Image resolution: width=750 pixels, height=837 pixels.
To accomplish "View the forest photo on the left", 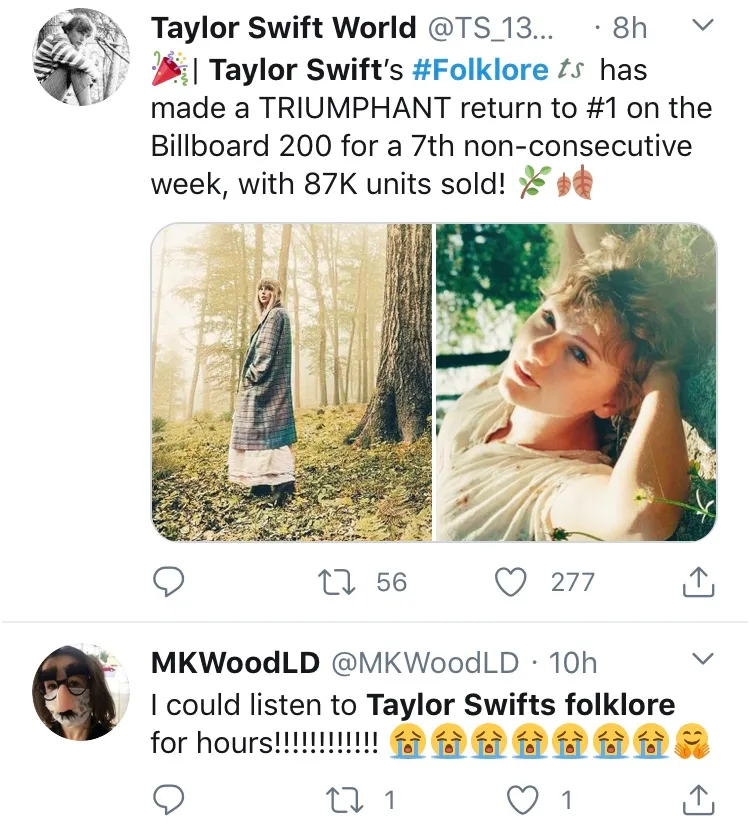I will coord(292,382).
